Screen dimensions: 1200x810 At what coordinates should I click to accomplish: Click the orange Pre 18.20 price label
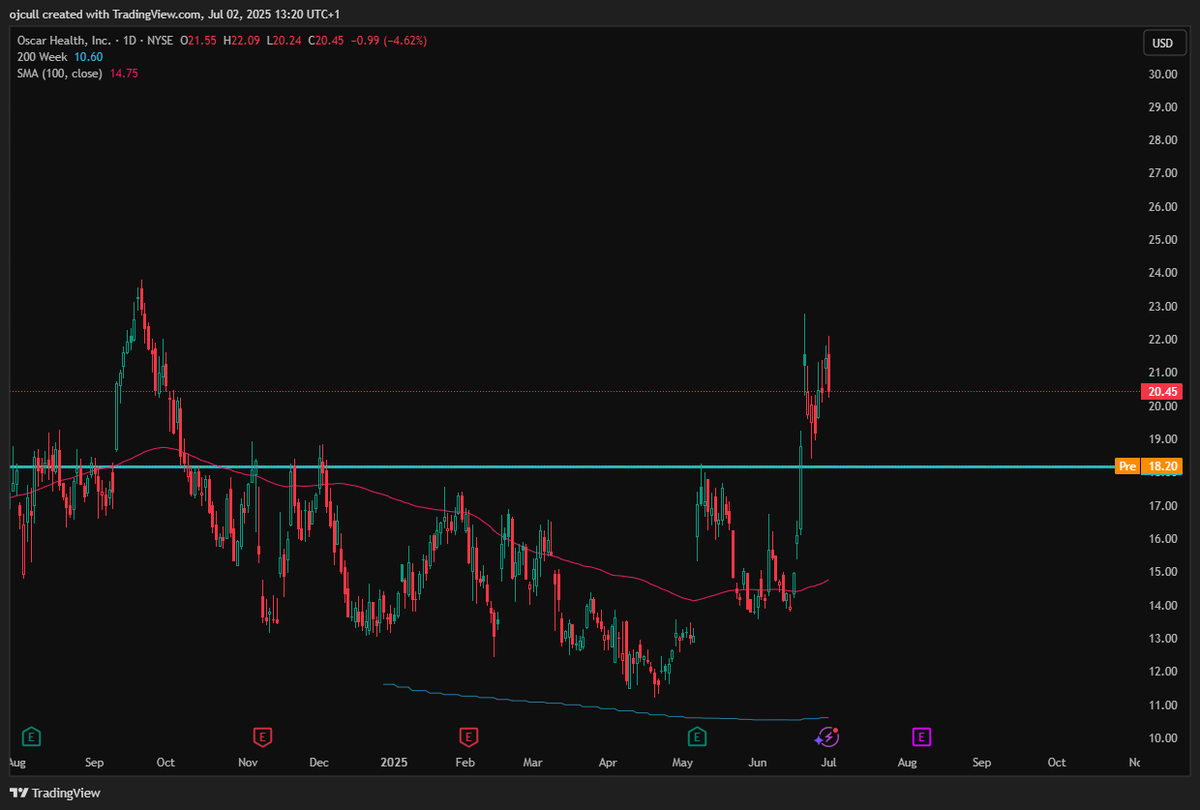click(1149, 466)
